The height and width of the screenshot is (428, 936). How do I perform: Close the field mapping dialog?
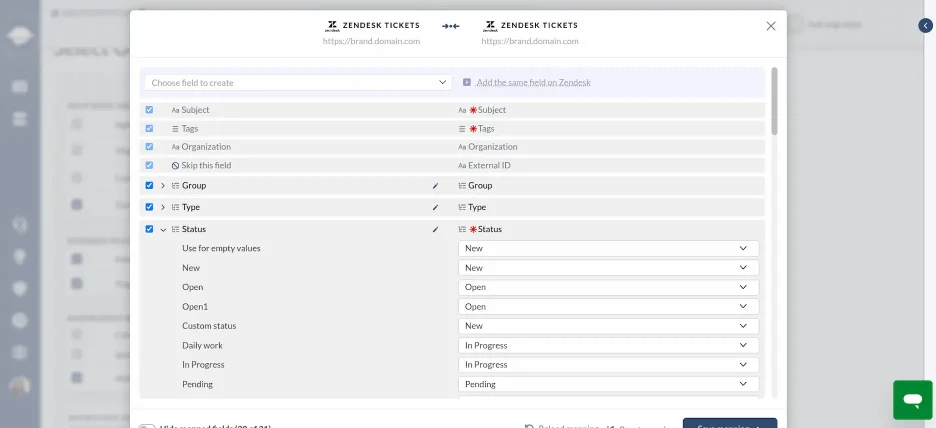771,26
